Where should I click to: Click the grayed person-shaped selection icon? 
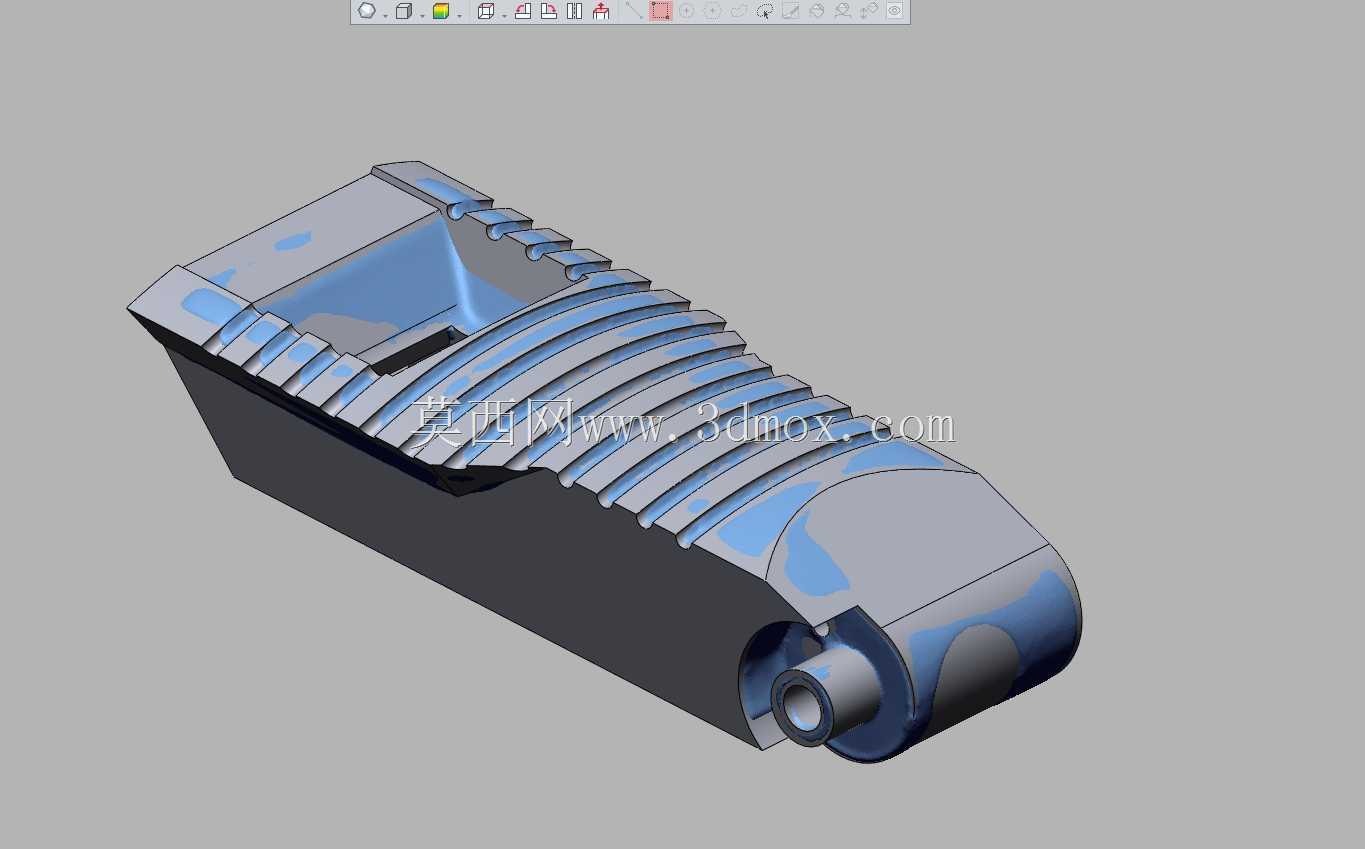coord(843,11)
